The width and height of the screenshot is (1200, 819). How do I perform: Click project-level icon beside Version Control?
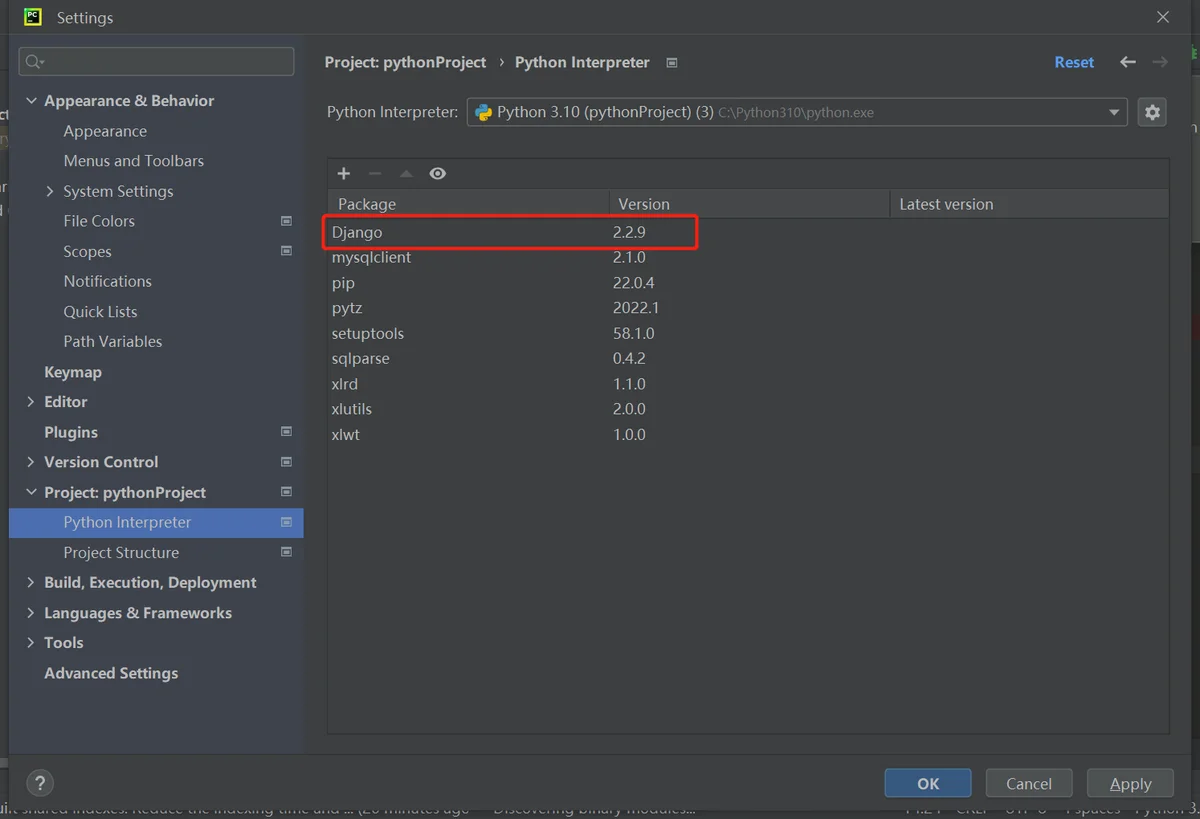(x=286, y=462)
